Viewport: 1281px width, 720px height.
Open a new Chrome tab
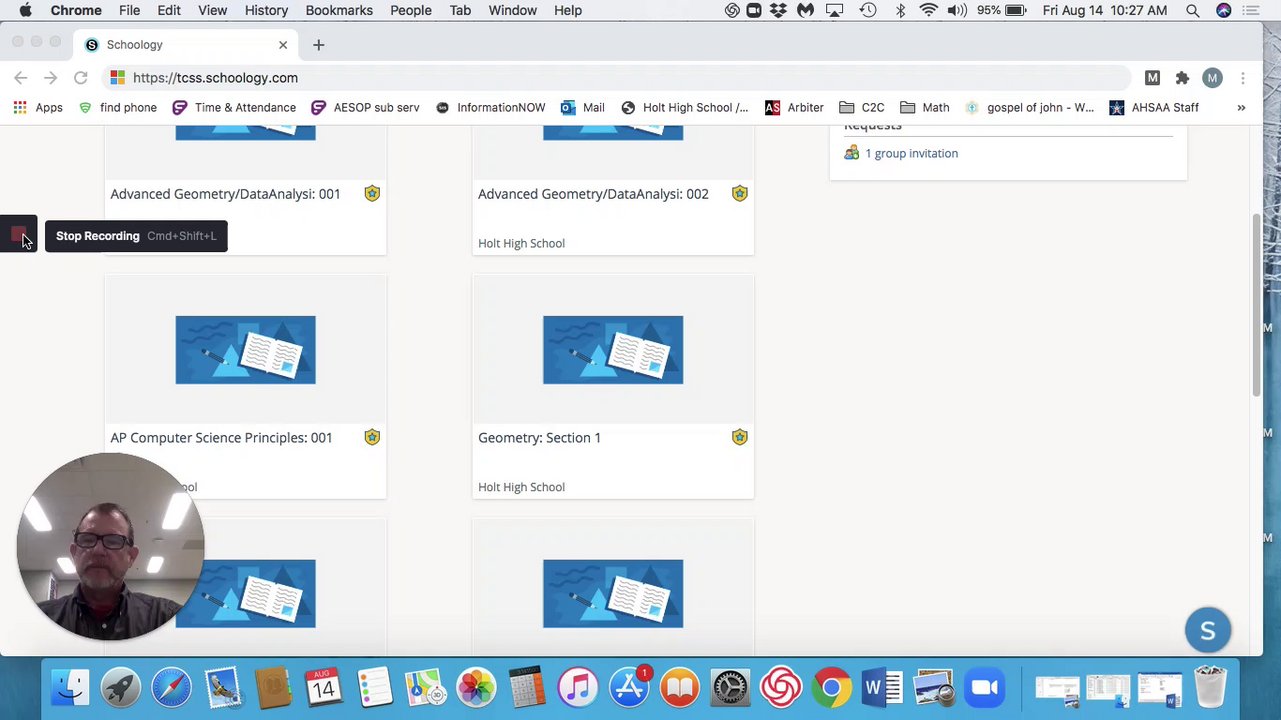click(318, 44)
